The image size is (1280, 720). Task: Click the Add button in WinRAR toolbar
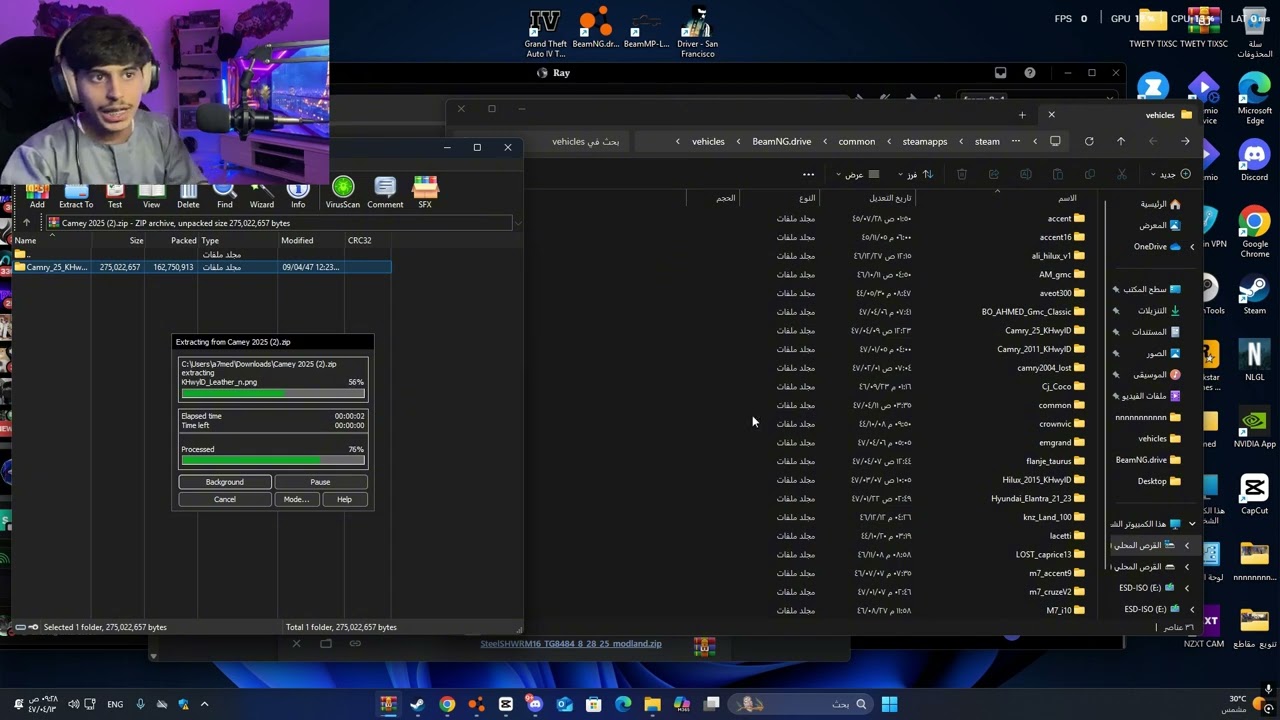(x=37, y=195)
